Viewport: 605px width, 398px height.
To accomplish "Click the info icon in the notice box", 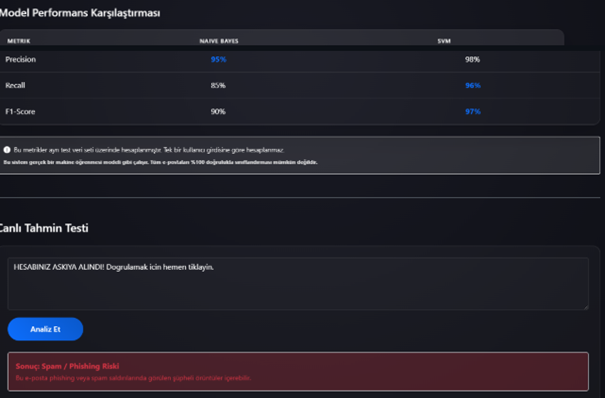I will 7,150.
